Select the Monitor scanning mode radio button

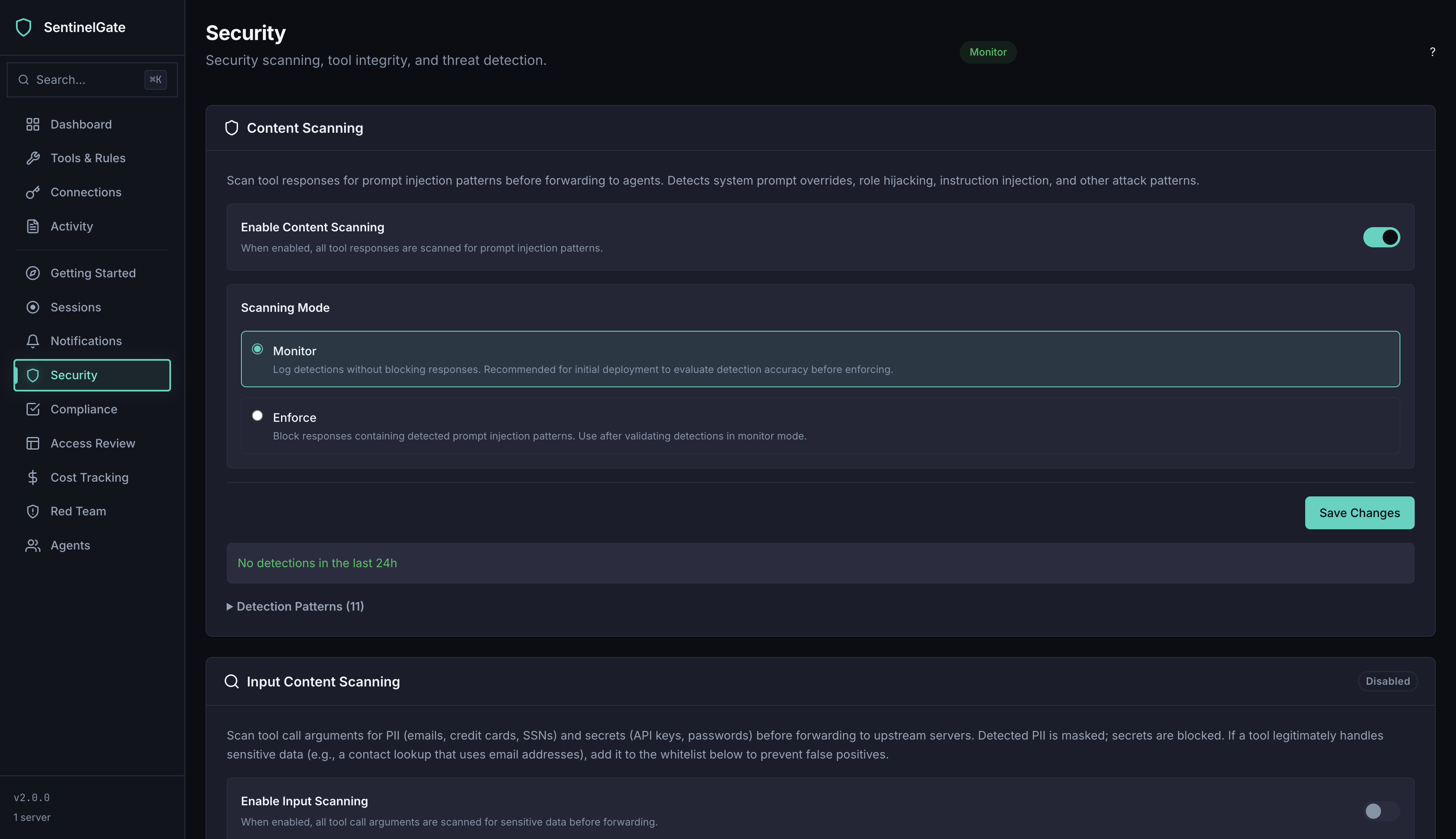(x=257, y=349)
